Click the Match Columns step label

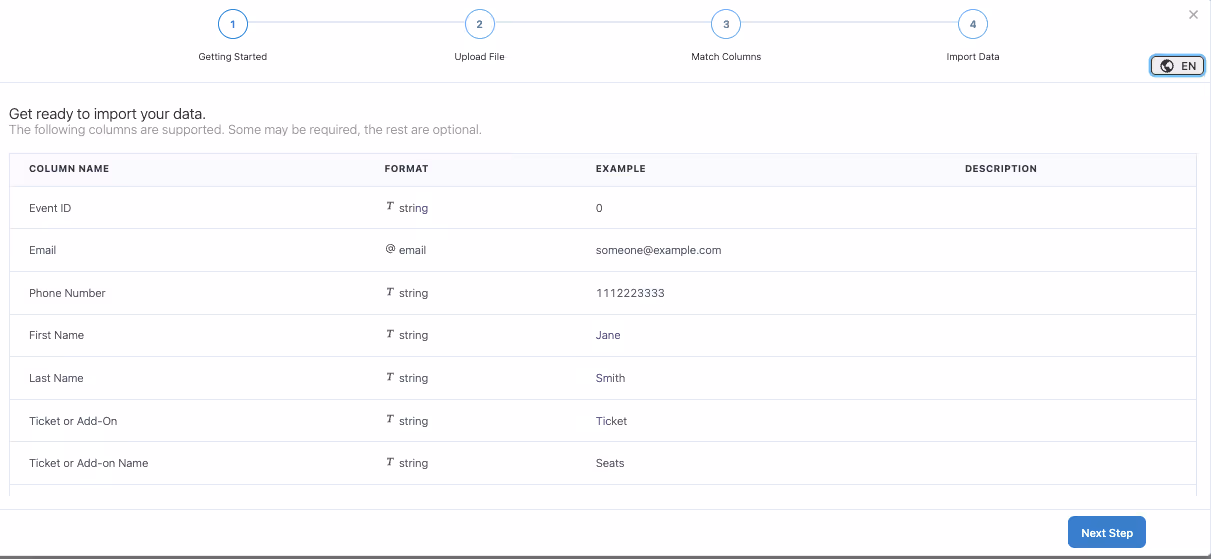click(x=726, y=57)
